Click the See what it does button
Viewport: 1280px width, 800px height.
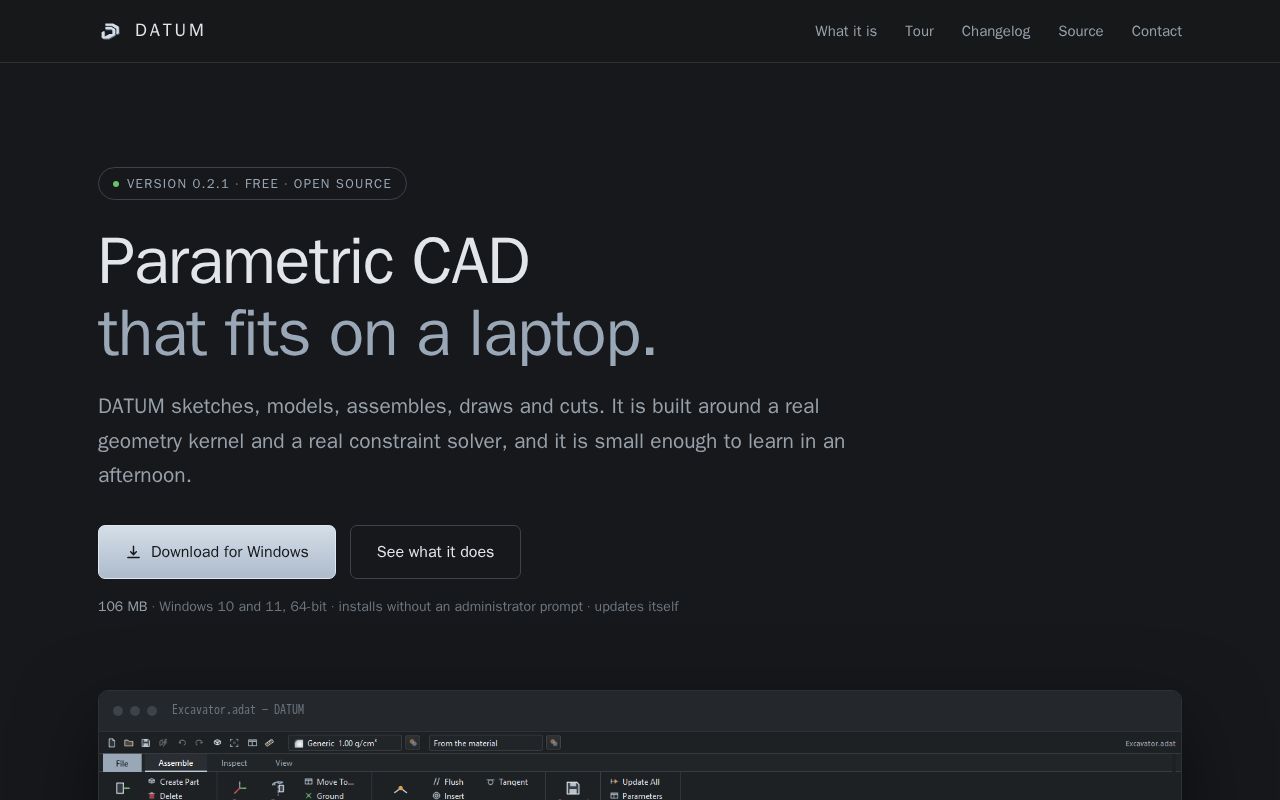pos(435,552)
